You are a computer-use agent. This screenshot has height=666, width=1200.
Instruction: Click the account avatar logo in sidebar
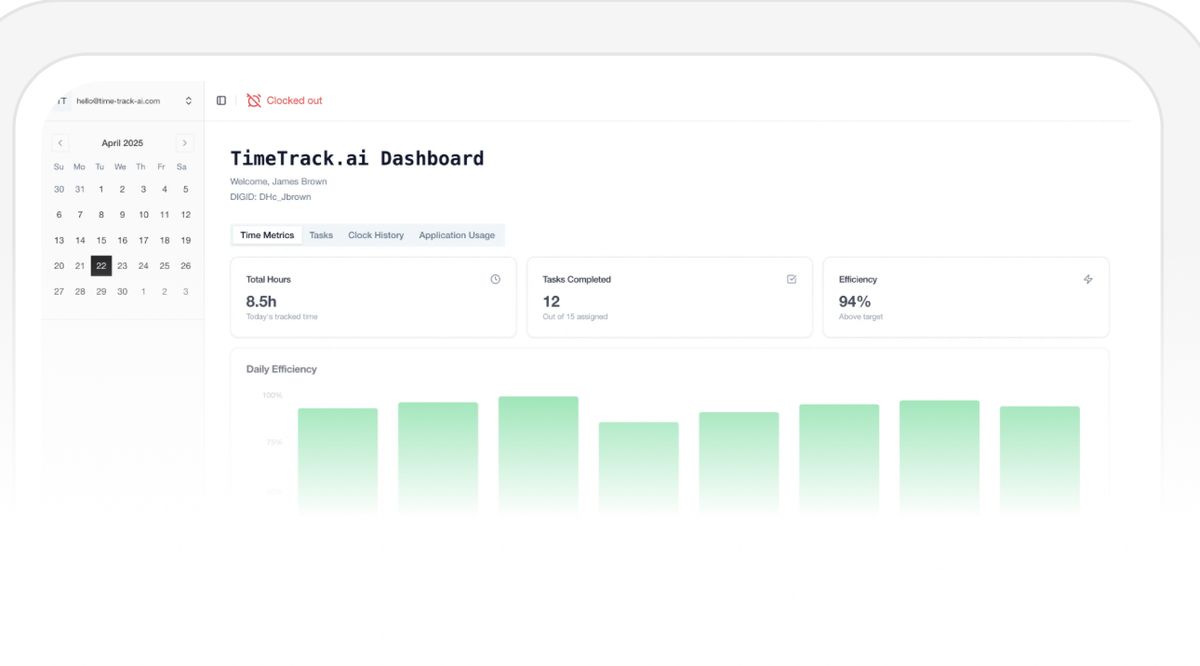[62, 101]
